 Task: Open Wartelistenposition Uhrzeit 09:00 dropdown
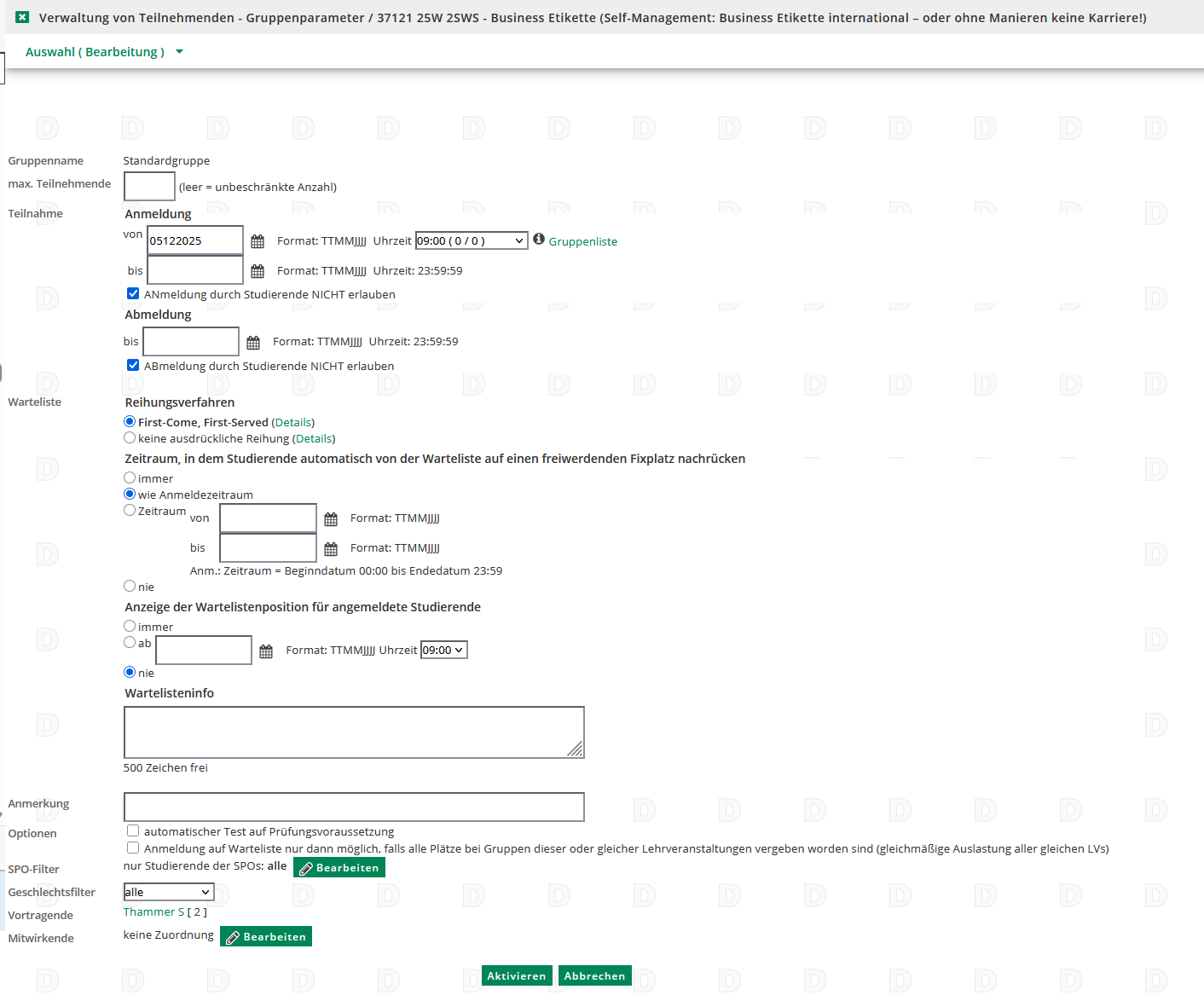(444, 651)
